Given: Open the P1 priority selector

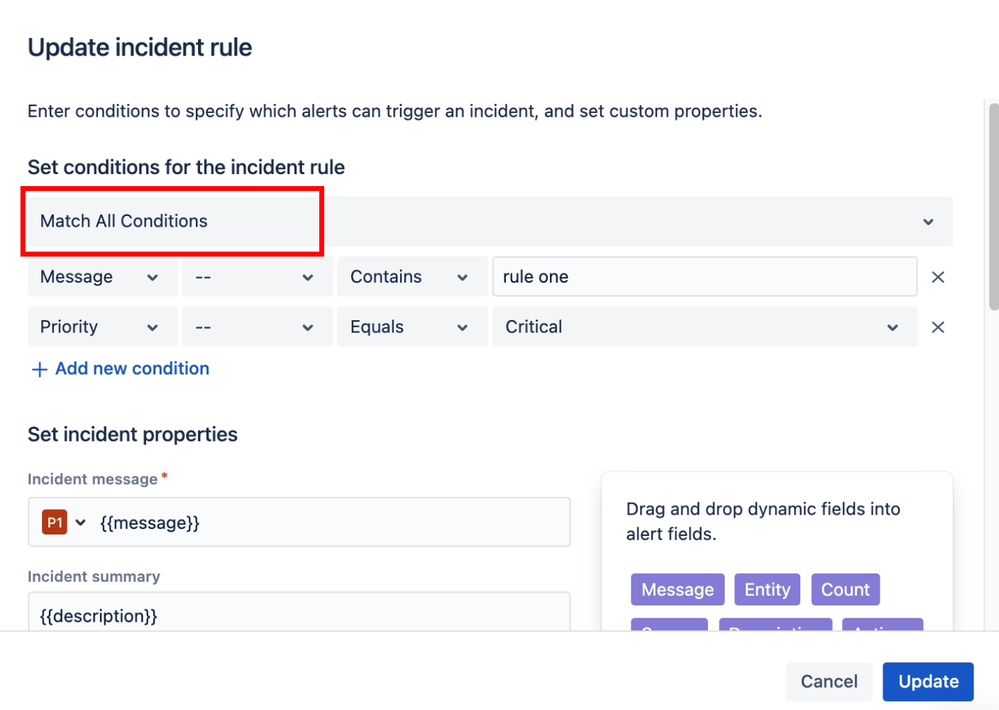Looking at the screenshot, I should (x=64, y=522).
